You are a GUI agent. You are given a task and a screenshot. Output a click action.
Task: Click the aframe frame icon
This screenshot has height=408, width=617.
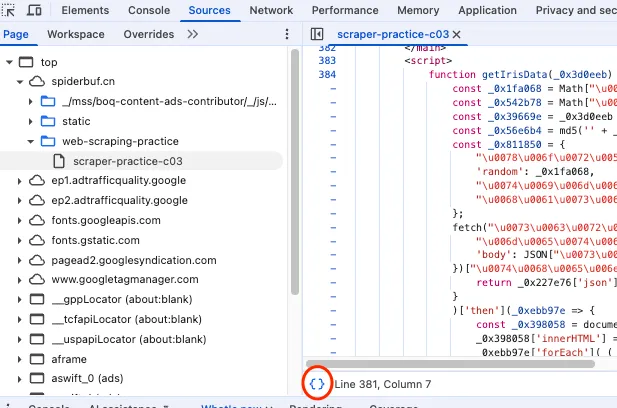click(x=37, y=359)
